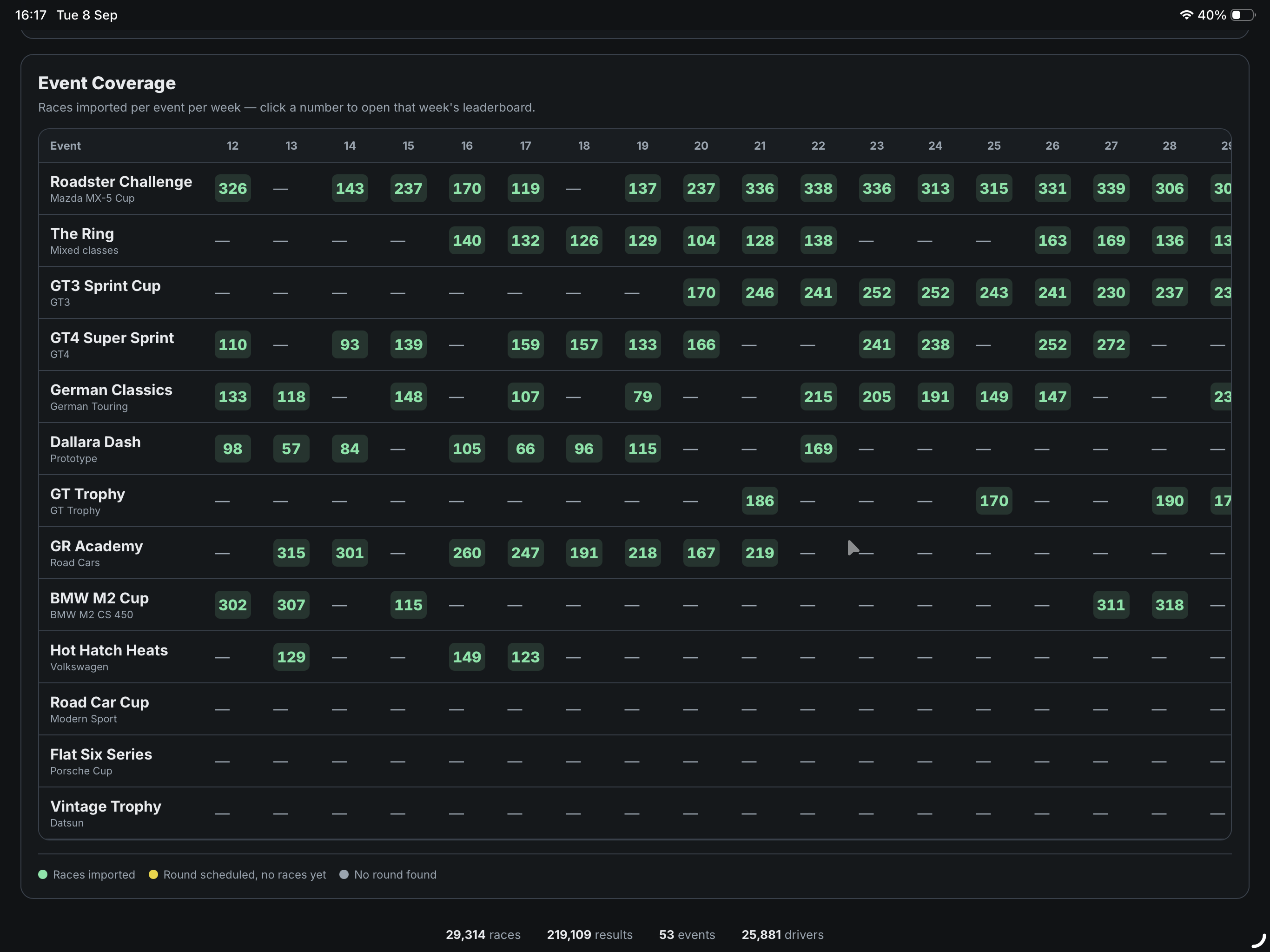Click the Event column header
The height and width of the screenshot is (952, 1270).
66,146
